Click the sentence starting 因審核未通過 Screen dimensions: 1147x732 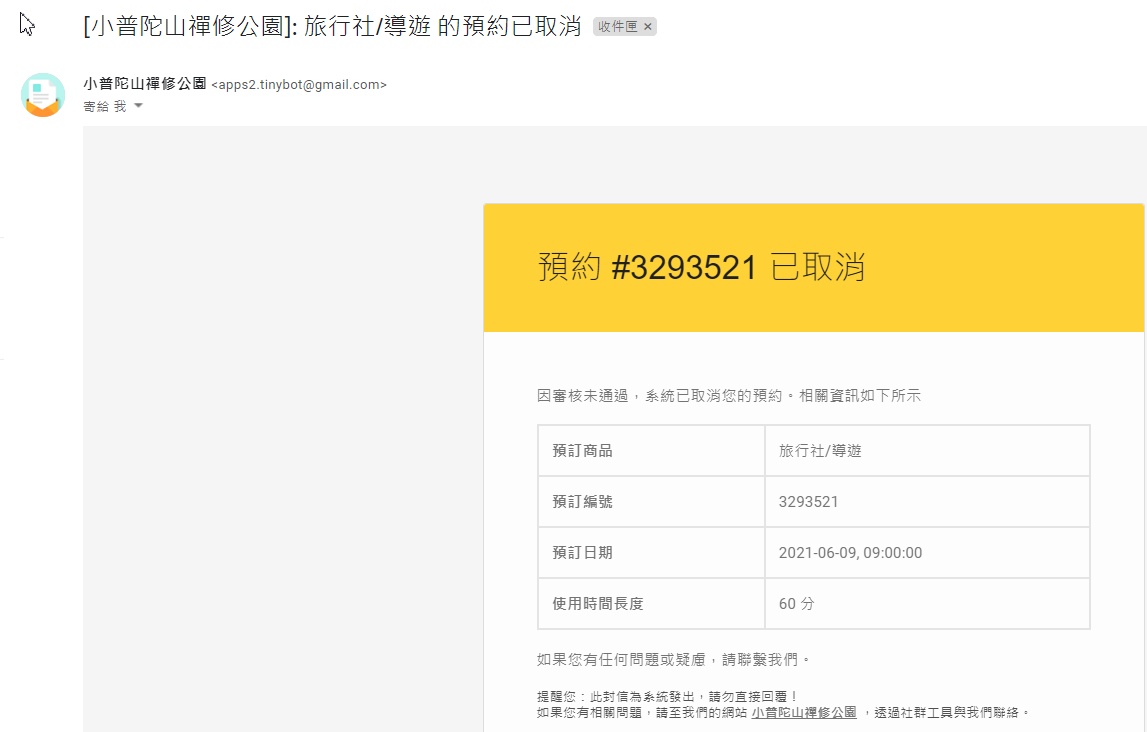(729, 396)
